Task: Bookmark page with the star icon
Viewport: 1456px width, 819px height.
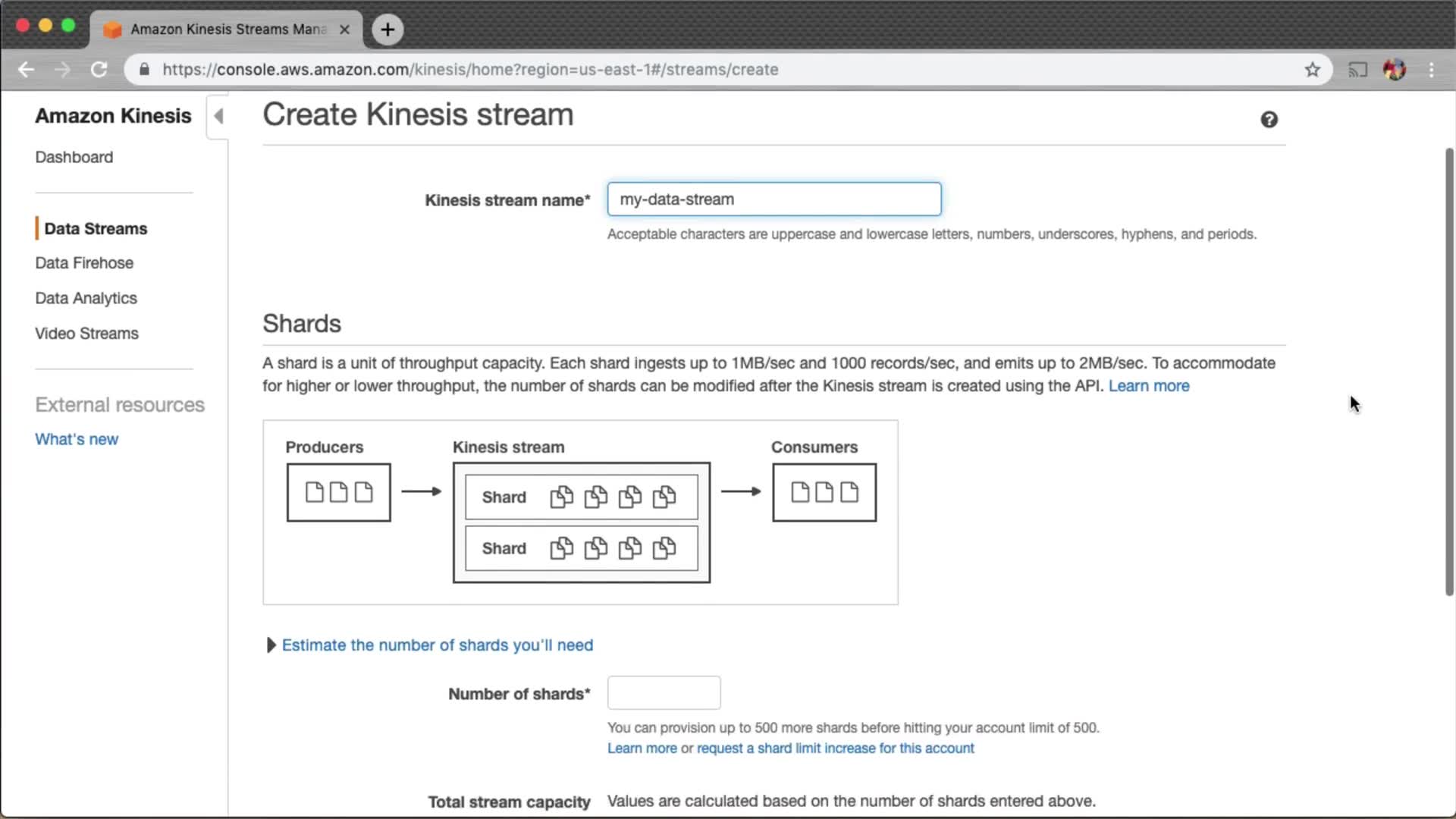Action: (1313, 70)
